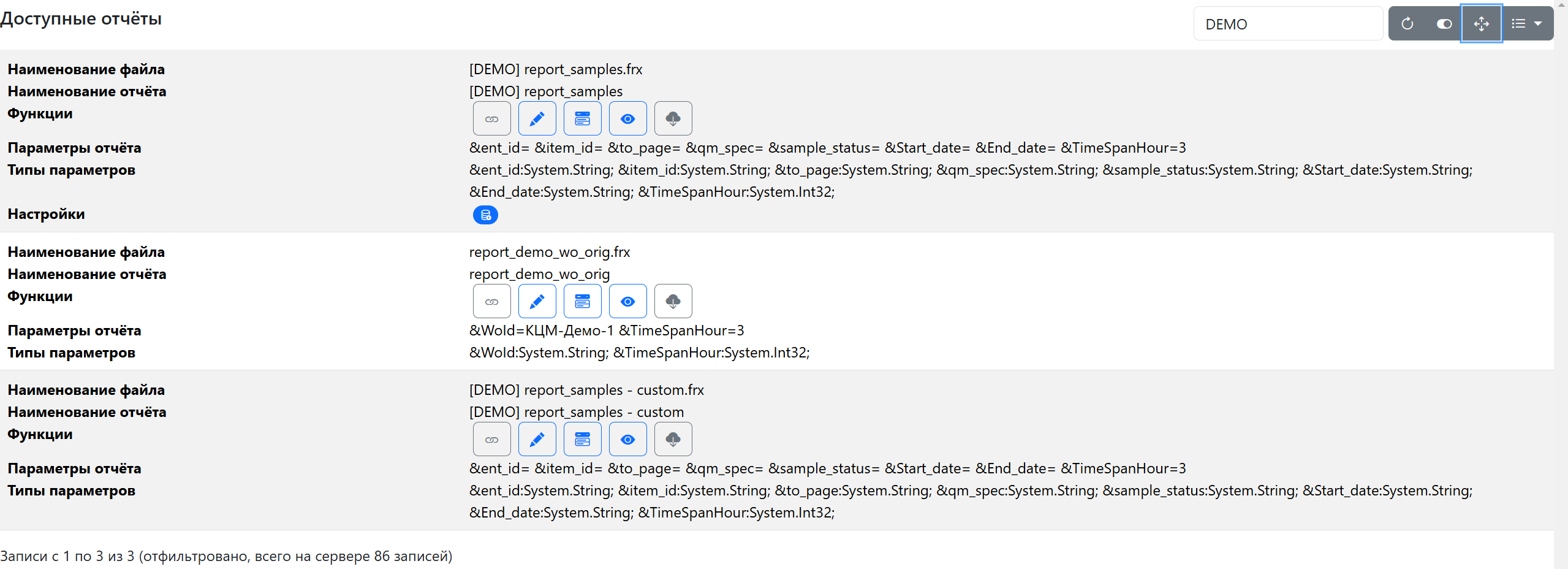Edit the report_demo_wo_orig report
Viewport: 1568px width, 569px height.
tap(537, 302)
